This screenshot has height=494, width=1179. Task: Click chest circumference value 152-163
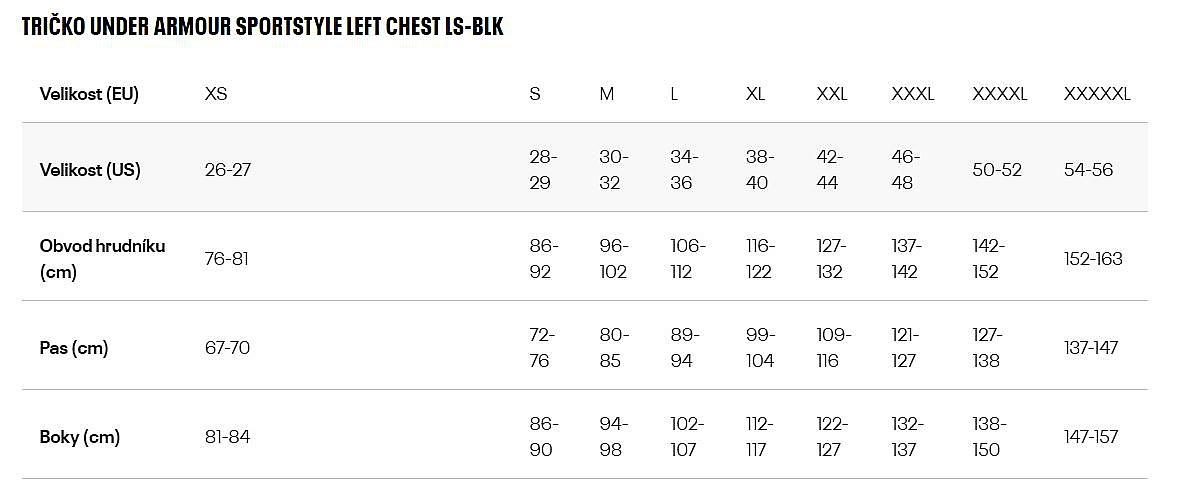click(1093, 259)
